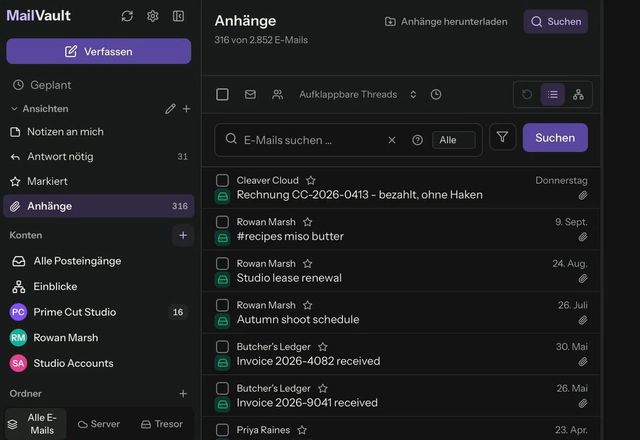
Task: Open Aufklappbare Threads dropdown
Action: [357, 94]
